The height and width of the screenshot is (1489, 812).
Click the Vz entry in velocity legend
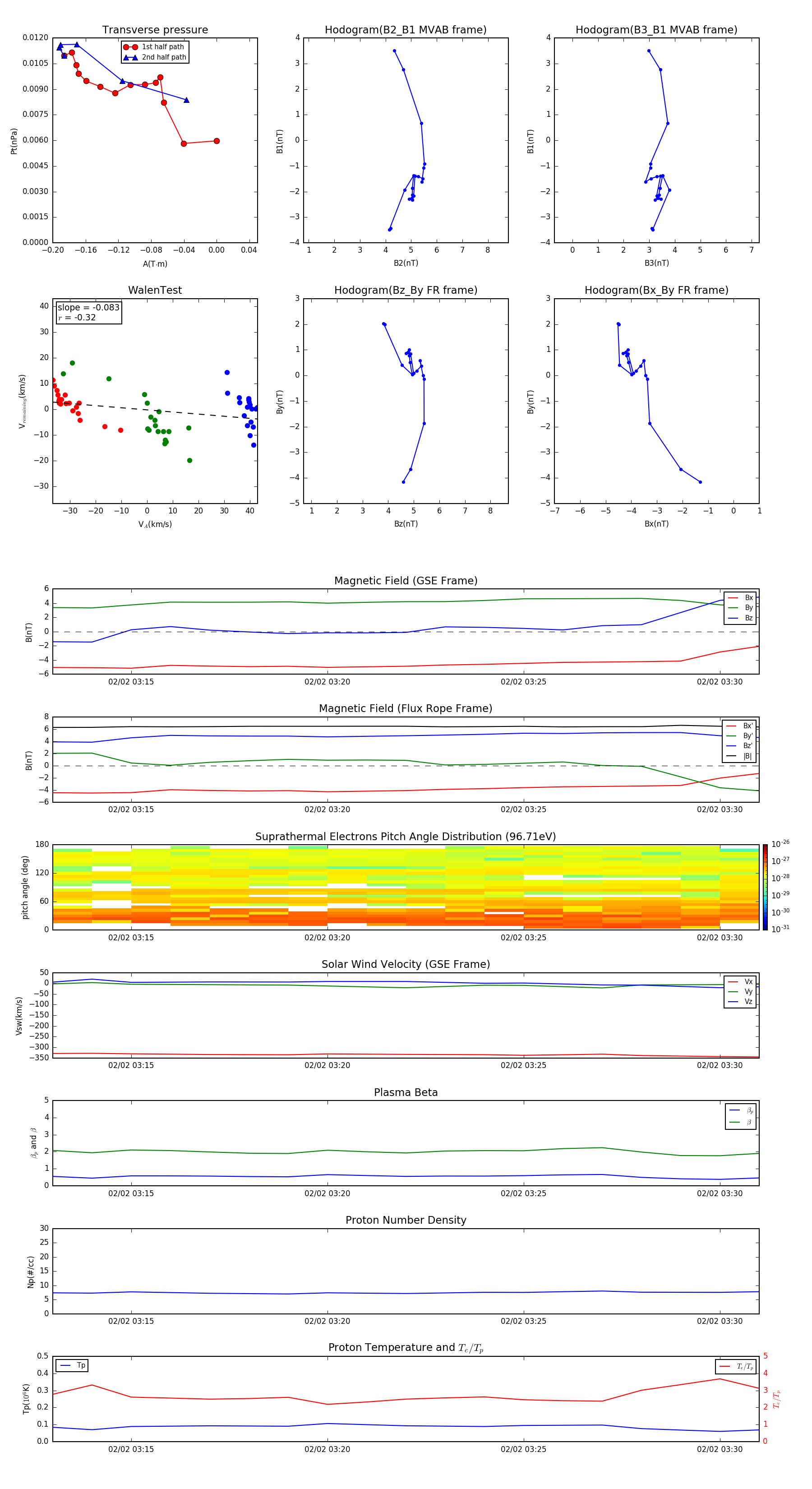[740, 1002]
